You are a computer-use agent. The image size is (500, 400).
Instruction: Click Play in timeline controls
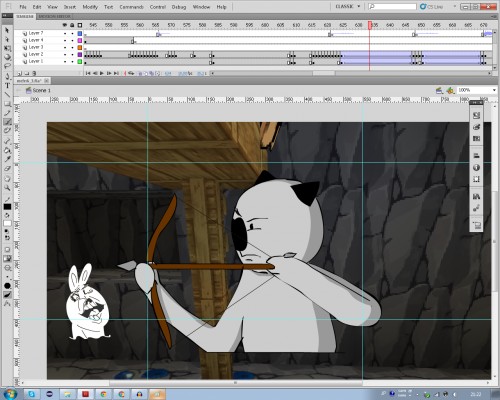102,73
